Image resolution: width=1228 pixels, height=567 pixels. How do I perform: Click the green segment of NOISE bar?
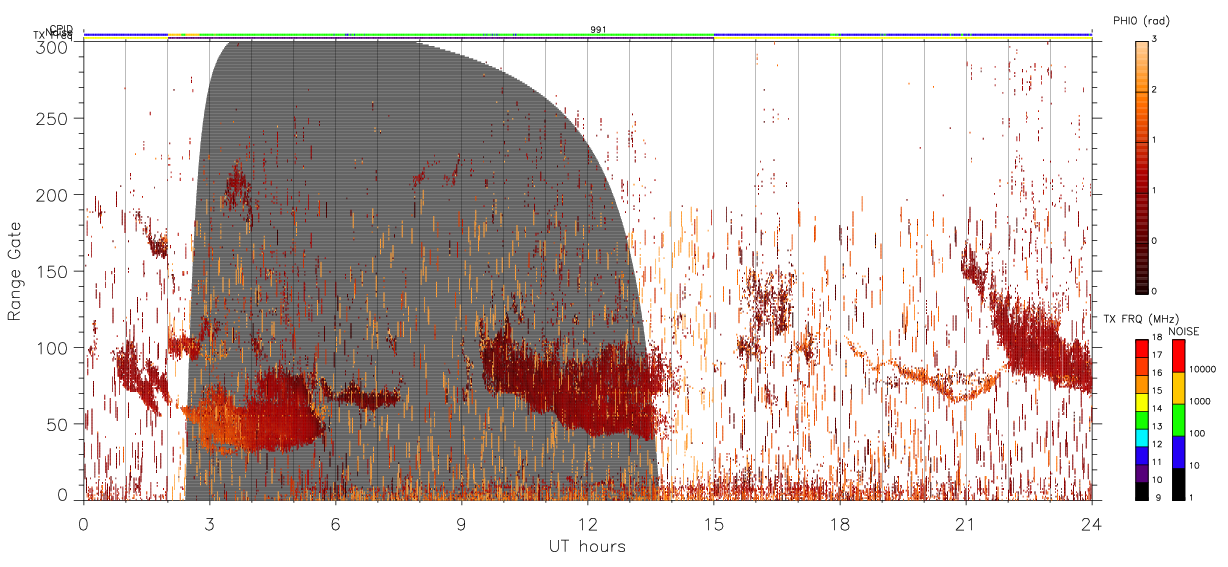pyautogui.click(x=1178, y=419)
